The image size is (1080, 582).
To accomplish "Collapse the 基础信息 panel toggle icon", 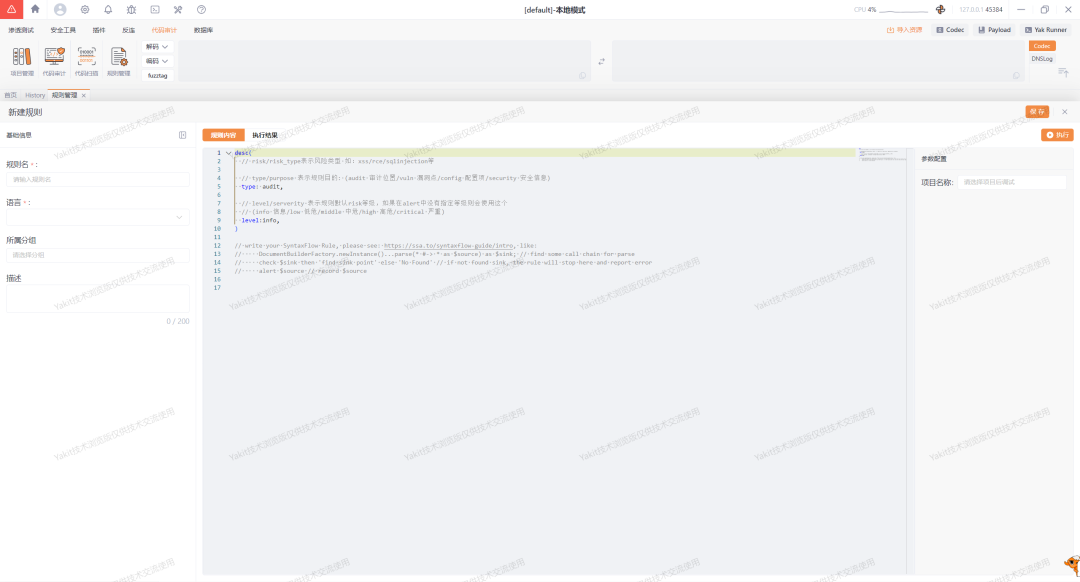I will [183, 135].
